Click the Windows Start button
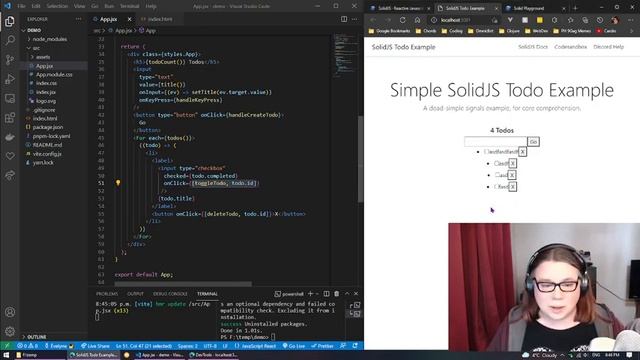Viewport: 640px width, 360px height. tap(6, 355)
